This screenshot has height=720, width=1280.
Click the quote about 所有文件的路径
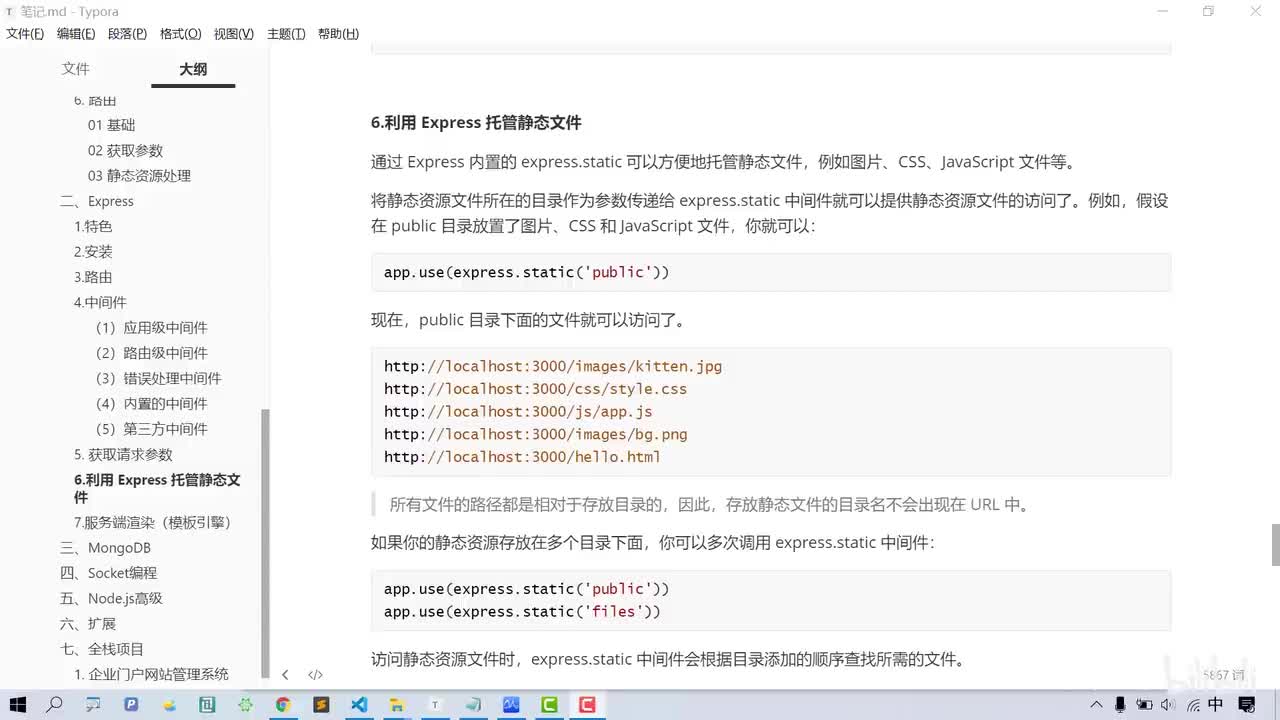(710, 504)
